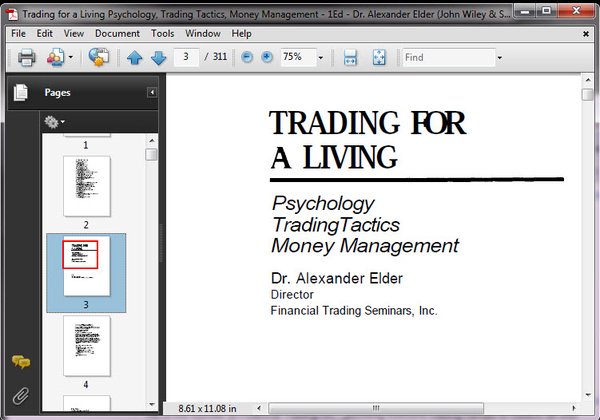
Task: Select page 2 thumbnail
Action: click(x=87, y=186)
